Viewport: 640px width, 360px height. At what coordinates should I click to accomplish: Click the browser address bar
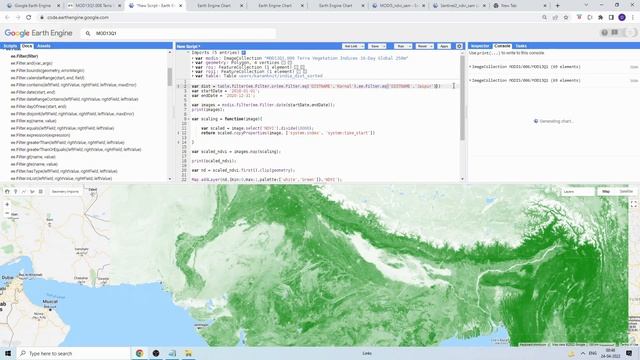286,18
